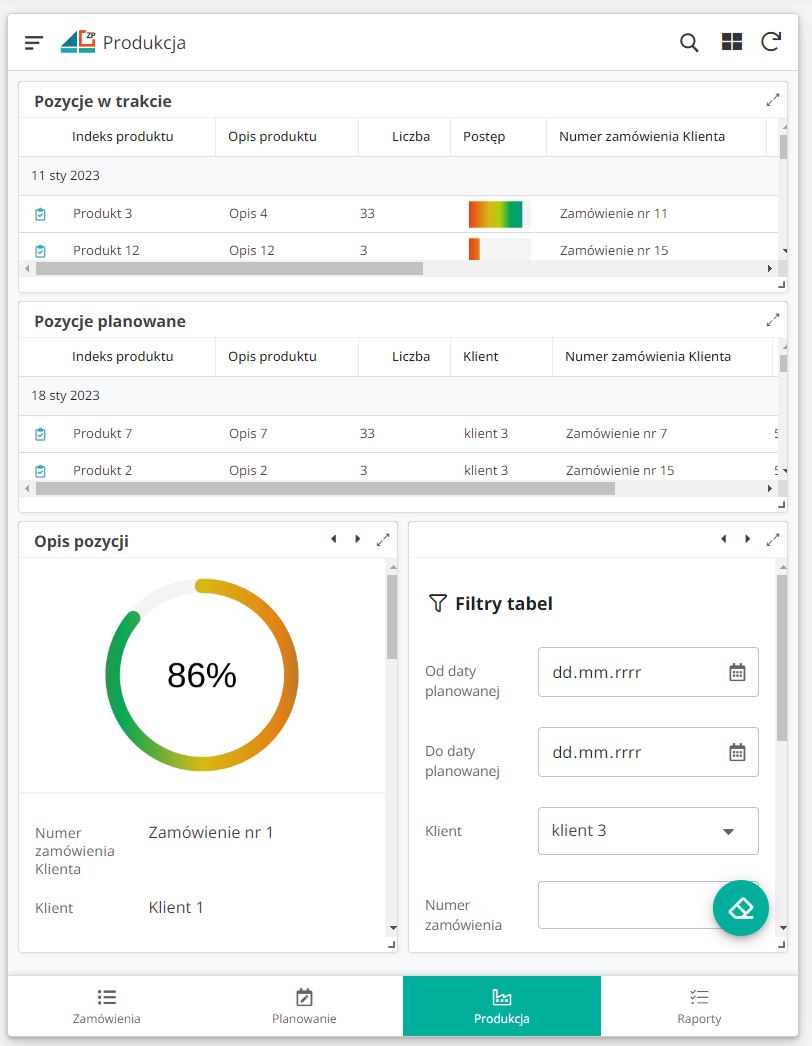This screenshot has width=812, height=1046.
Task: Click the document icon next to Produkt 3
Action: (x=40, y=213)
